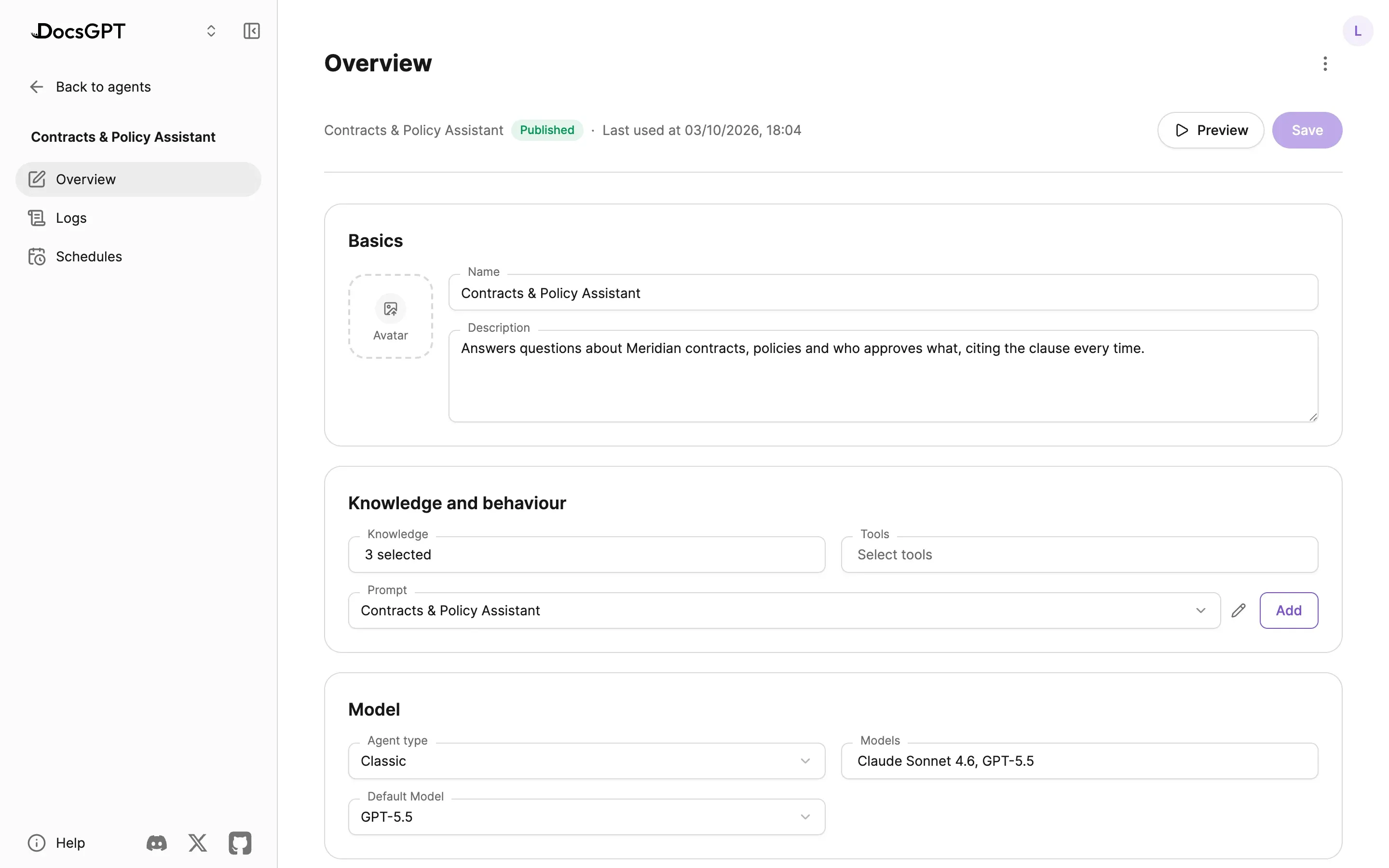Edit the prompt with the pencil icon
Screen dimensions: 1389x868
coord(1239,610)
